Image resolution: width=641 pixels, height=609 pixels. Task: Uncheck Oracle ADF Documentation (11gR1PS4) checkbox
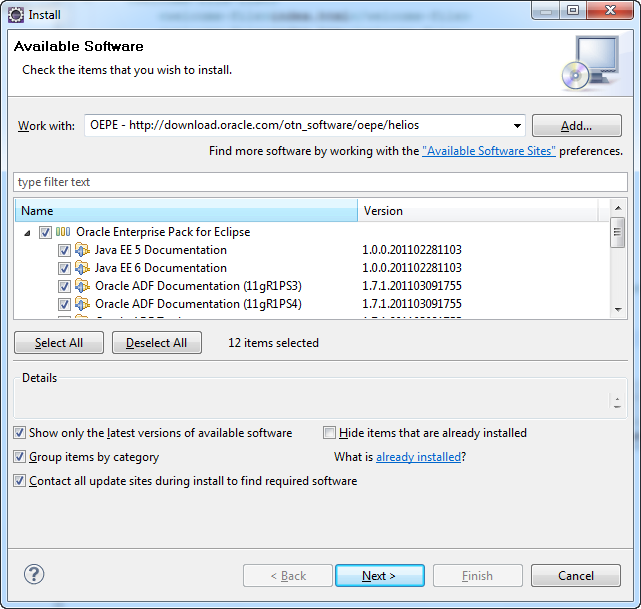64,304
